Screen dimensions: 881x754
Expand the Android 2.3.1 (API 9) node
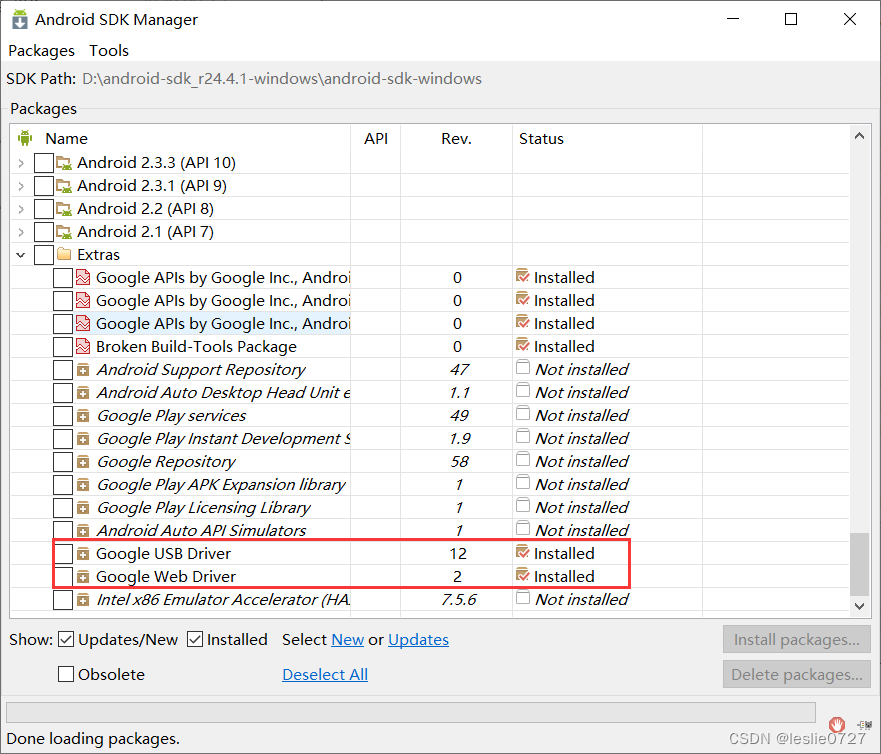[x=21, y=187]
